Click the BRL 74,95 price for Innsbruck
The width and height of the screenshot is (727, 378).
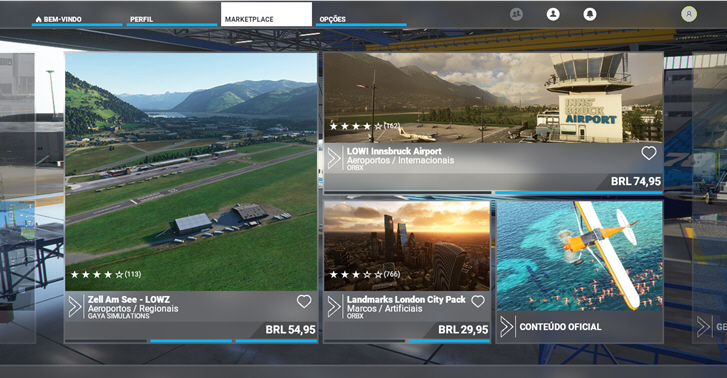point(636,181)
